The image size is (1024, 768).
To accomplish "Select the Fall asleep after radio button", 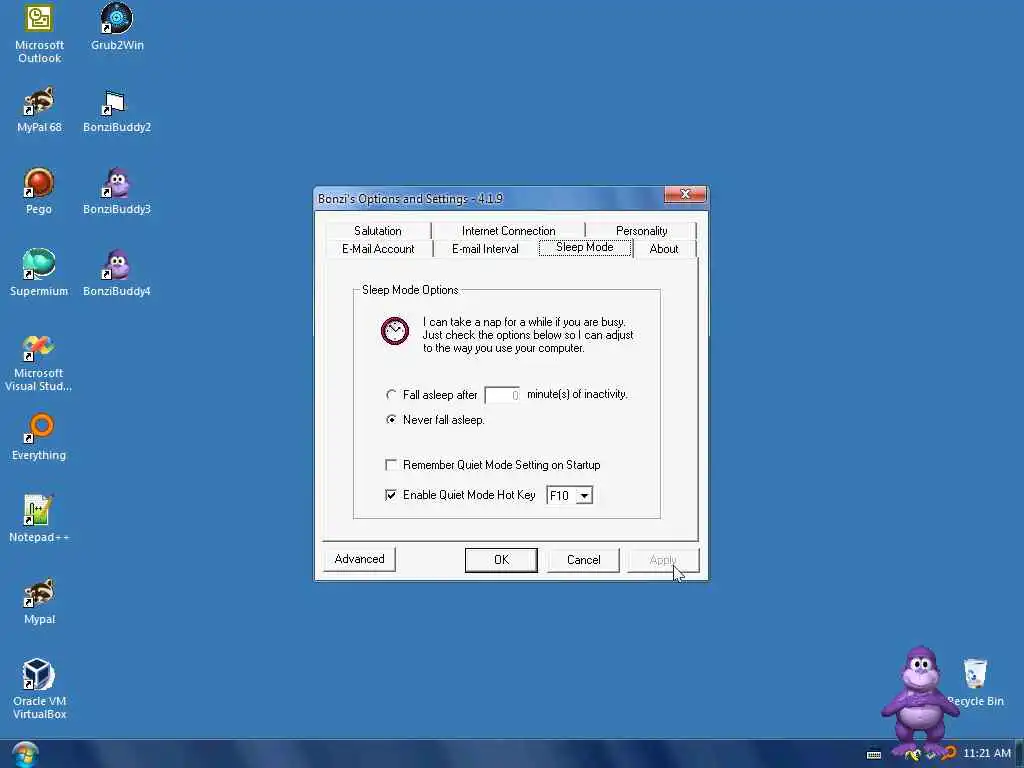I will point(391,394).
